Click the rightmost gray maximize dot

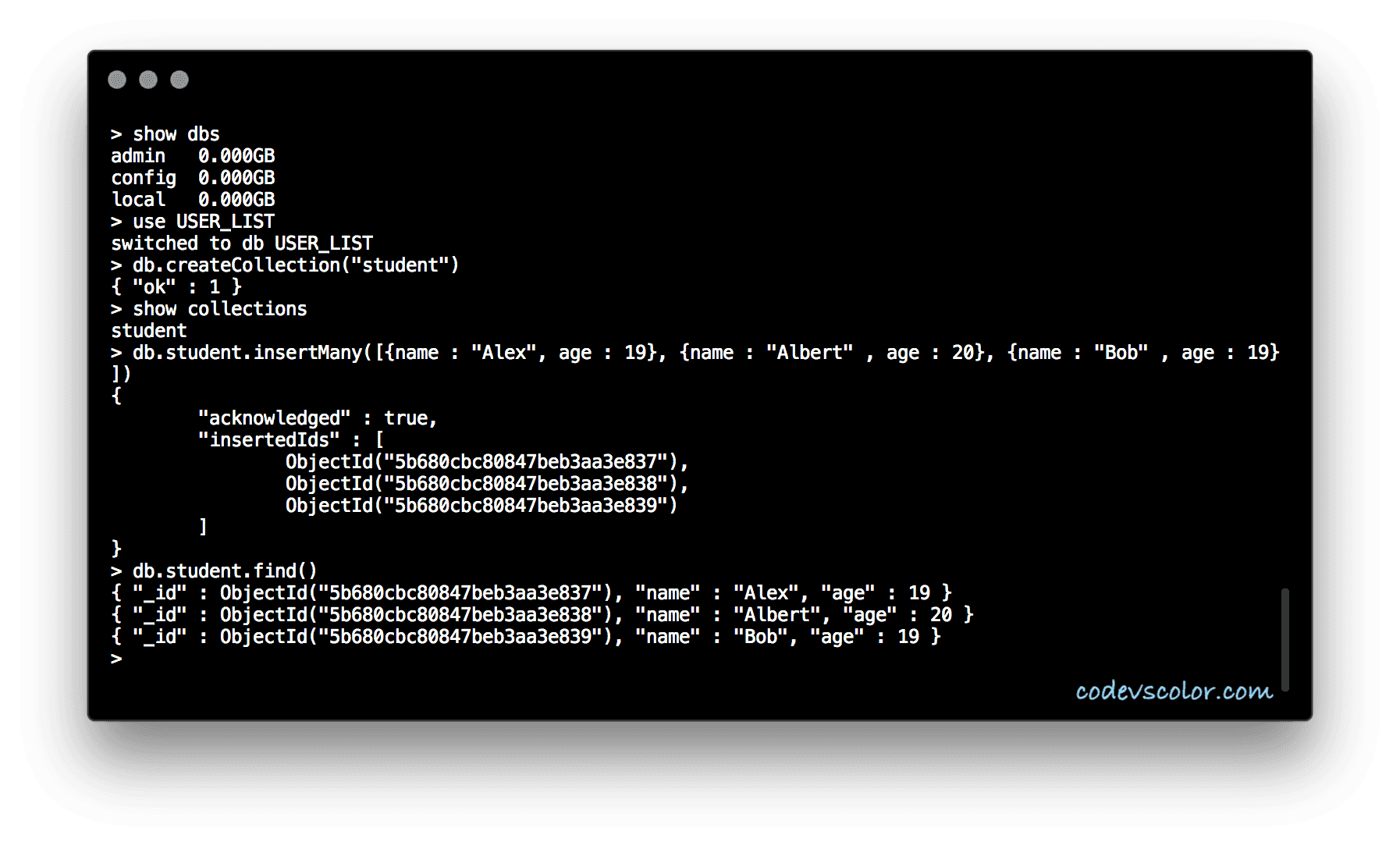[179, 80]
